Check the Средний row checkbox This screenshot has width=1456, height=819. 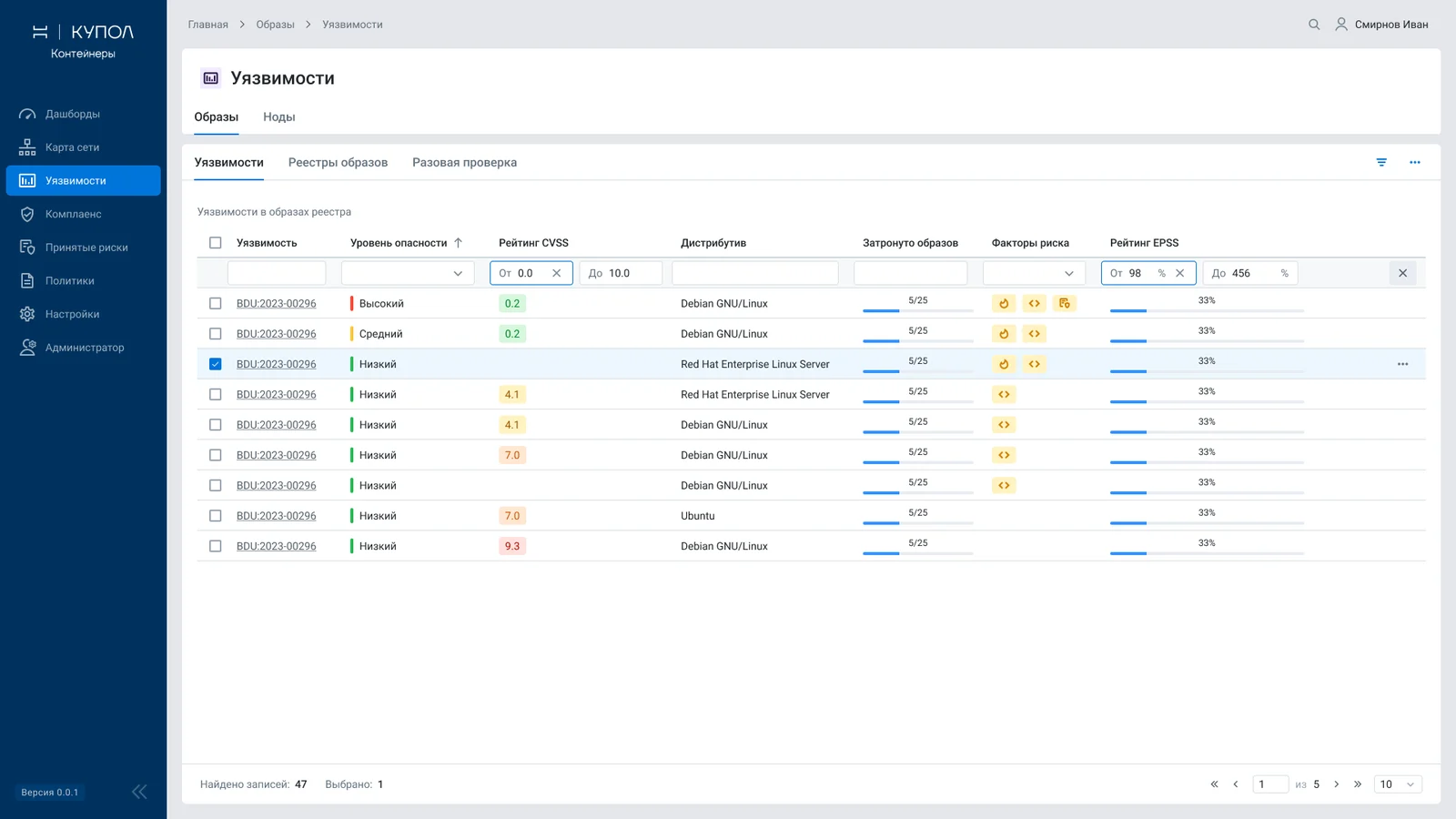coord(216,334)
